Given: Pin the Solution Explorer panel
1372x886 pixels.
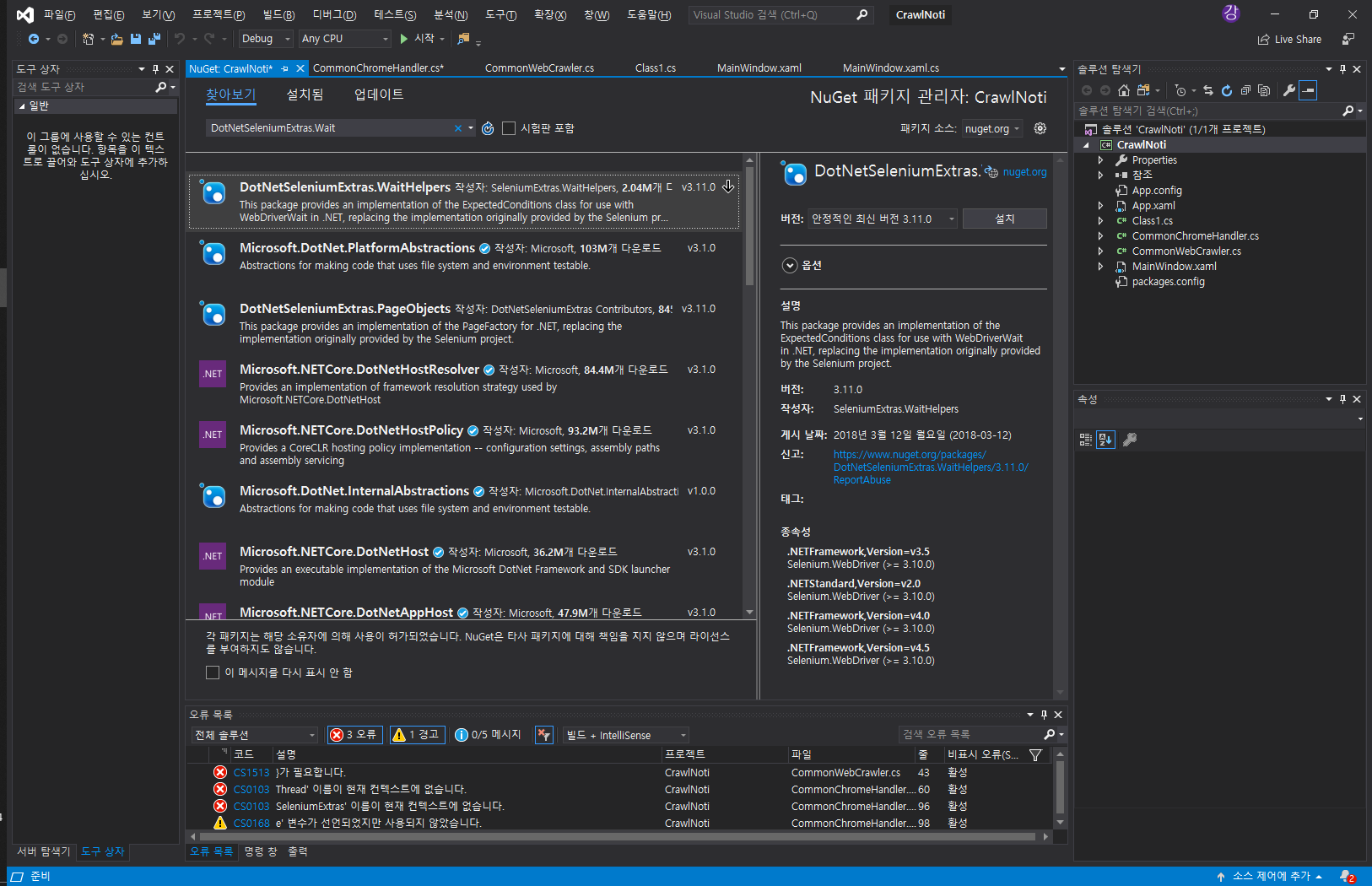Looking at the screenshot, I should pyautogui.click(x=1342, y=69).
